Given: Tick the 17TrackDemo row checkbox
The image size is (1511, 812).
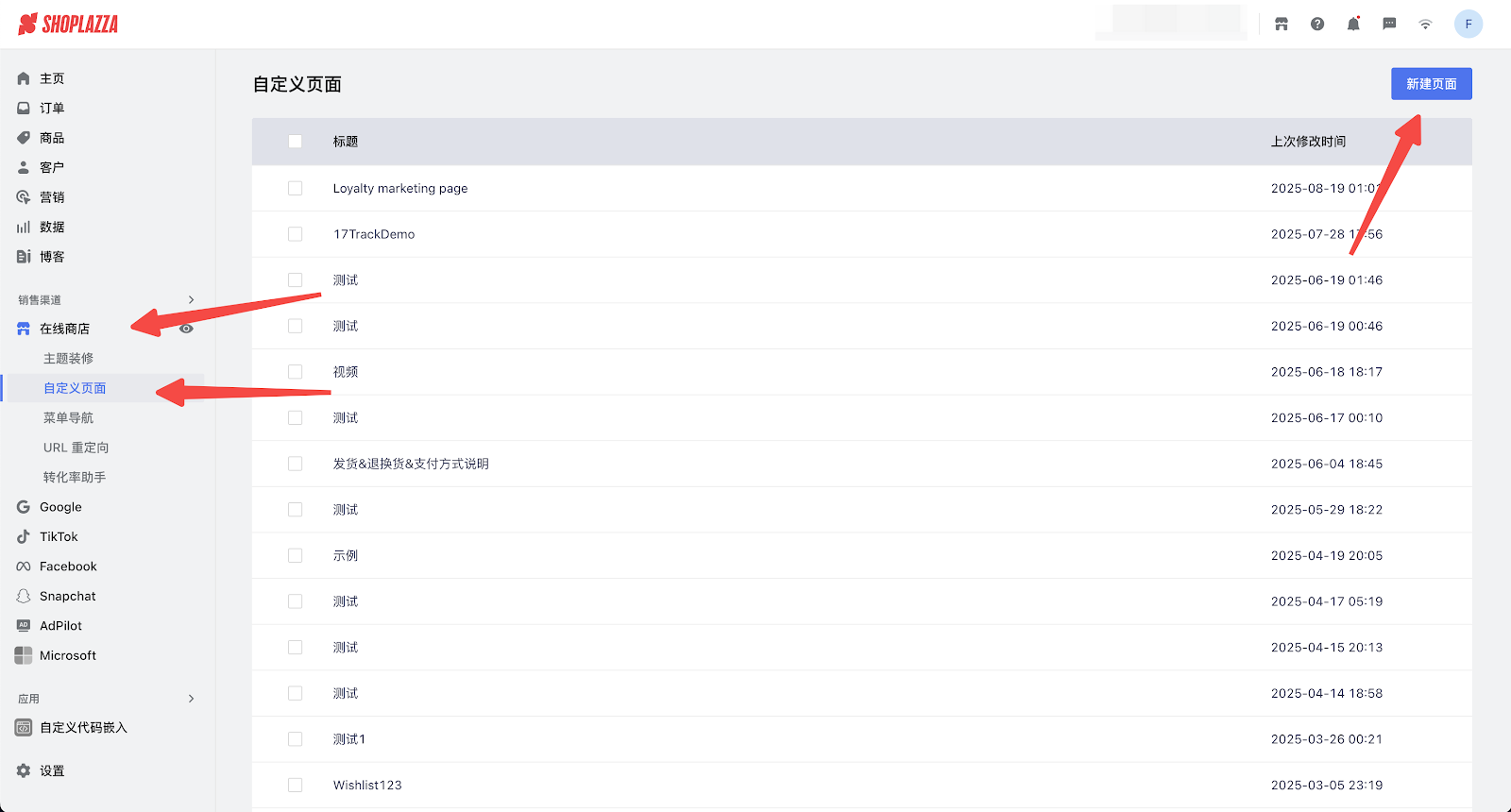Looking at the screenshot, I should point(296,234).
